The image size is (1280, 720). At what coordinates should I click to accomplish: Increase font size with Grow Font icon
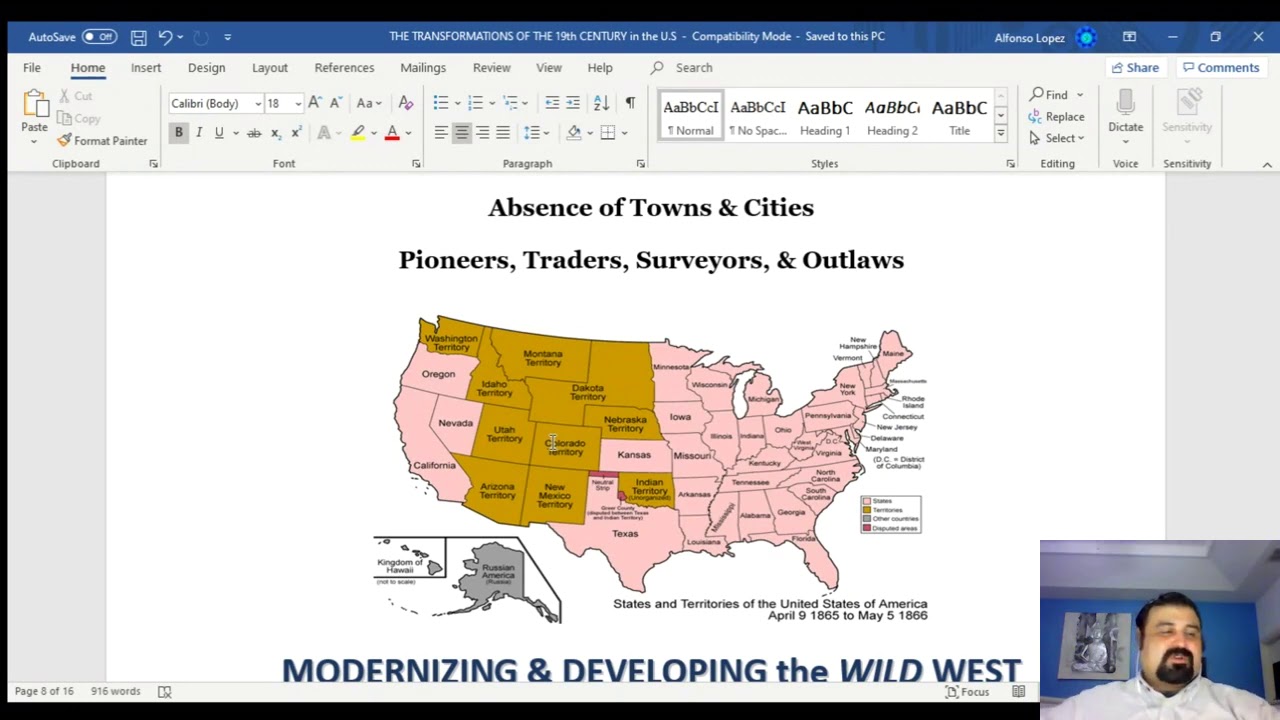coord(315,103)
